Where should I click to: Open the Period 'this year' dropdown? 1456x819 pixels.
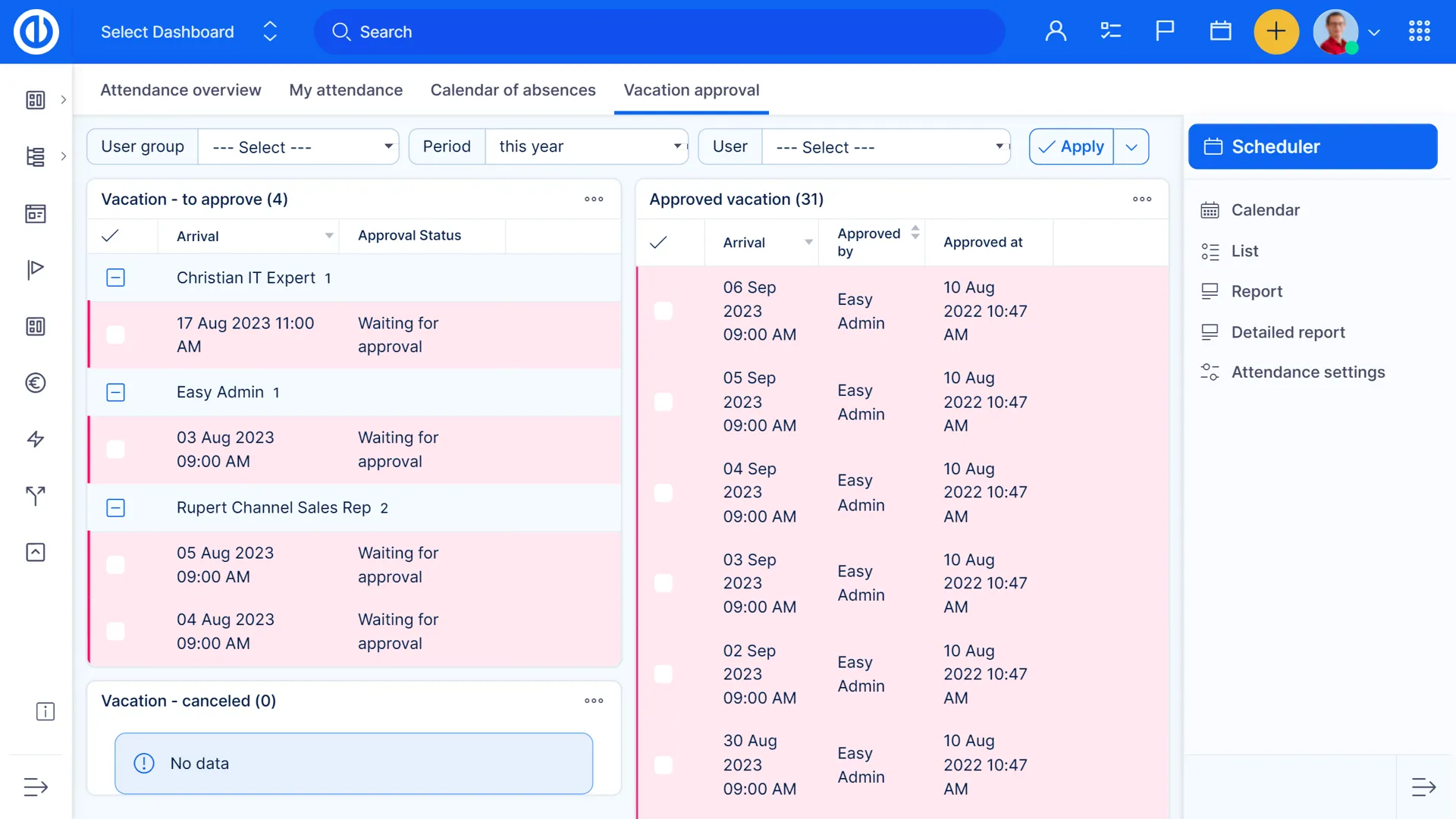click(x=586, y=146)
